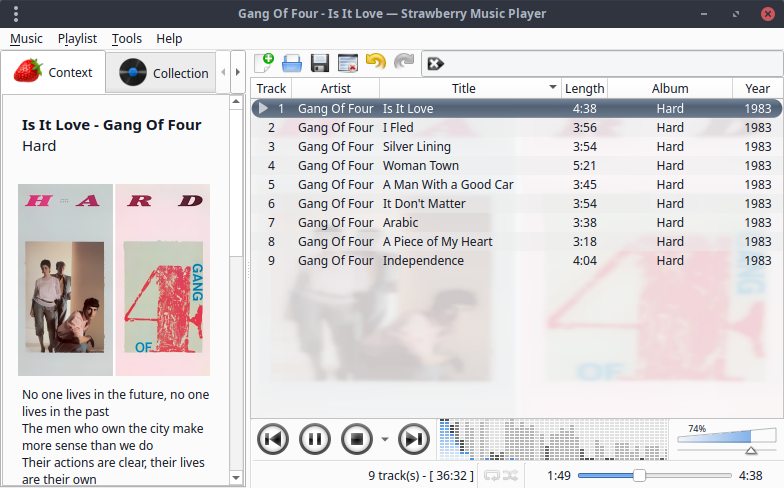The width and height of the screenshot is (784, 488).
Task: Open the Playlist menu
Action: point(77,38)
